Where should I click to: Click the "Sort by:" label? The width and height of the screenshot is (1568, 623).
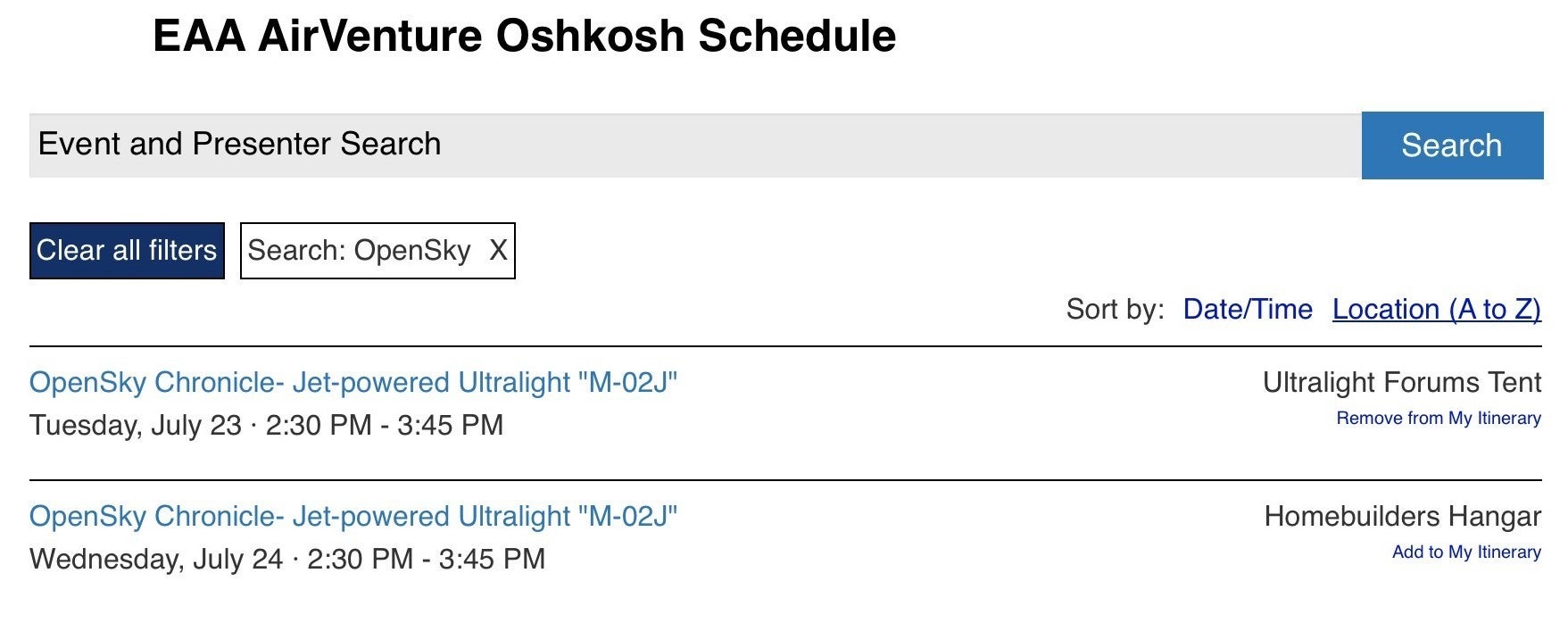(x=1115, y=310)
